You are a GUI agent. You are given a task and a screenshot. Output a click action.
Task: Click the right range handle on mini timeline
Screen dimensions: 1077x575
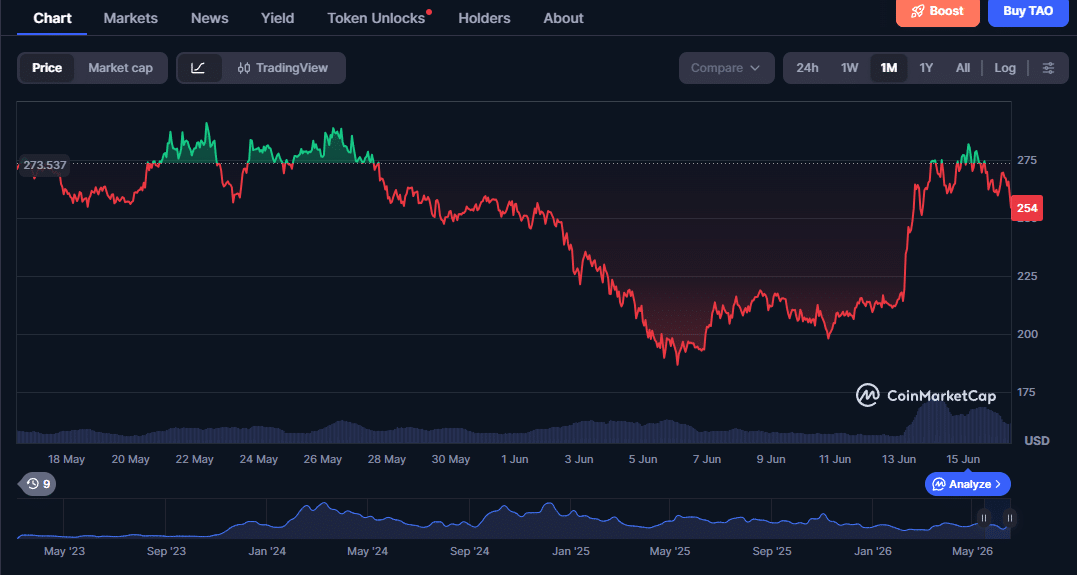coord(1010,518)
